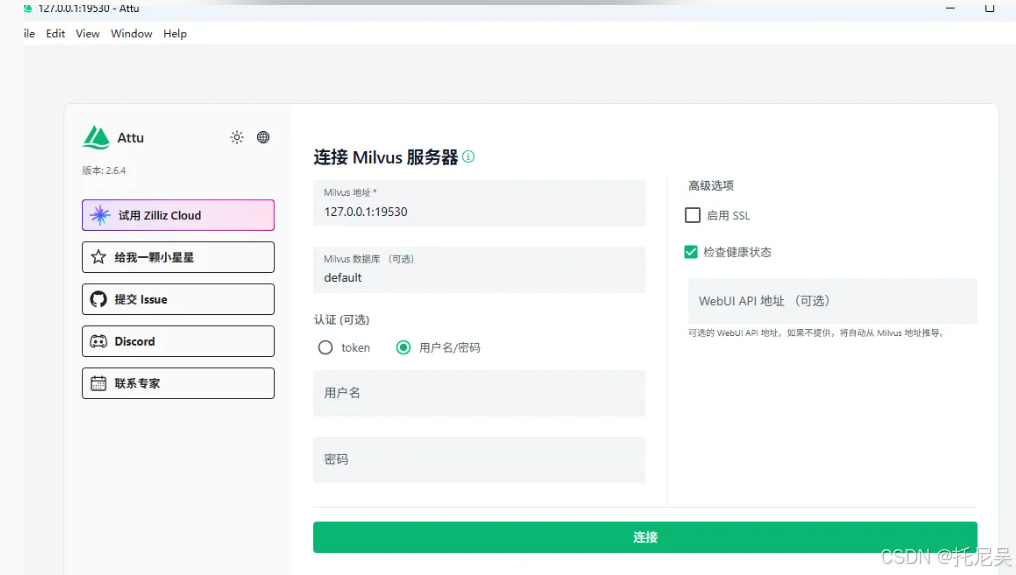The width and height of the screenshot is (1016, 575).
Task: Focus the Milvus 地址 input field
Action: pyautogui.click(x=479, y=204)
